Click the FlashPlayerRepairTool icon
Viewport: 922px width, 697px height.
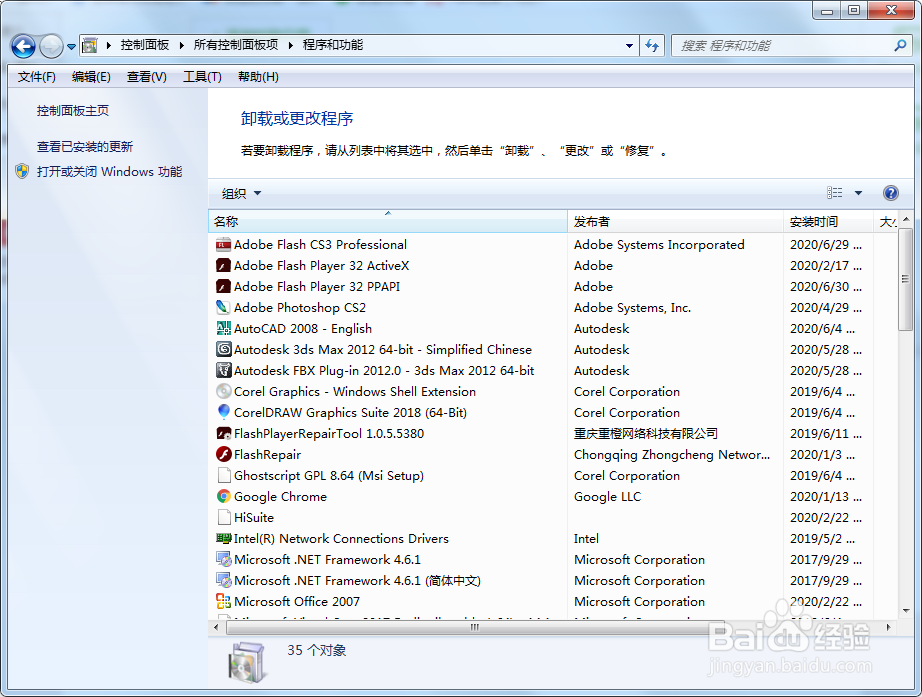223,433
